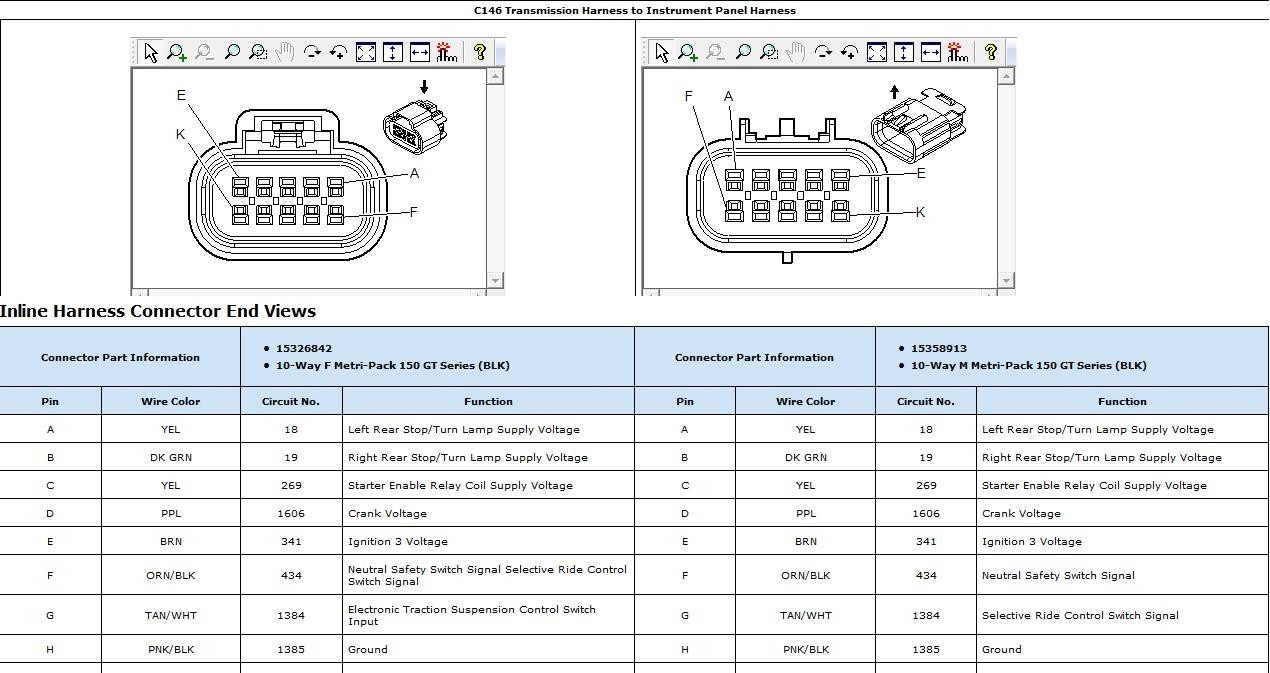Activate the Pan hand tool on left viewer
Viewport: 1270px width, 673px height.
tap(287, 50)
